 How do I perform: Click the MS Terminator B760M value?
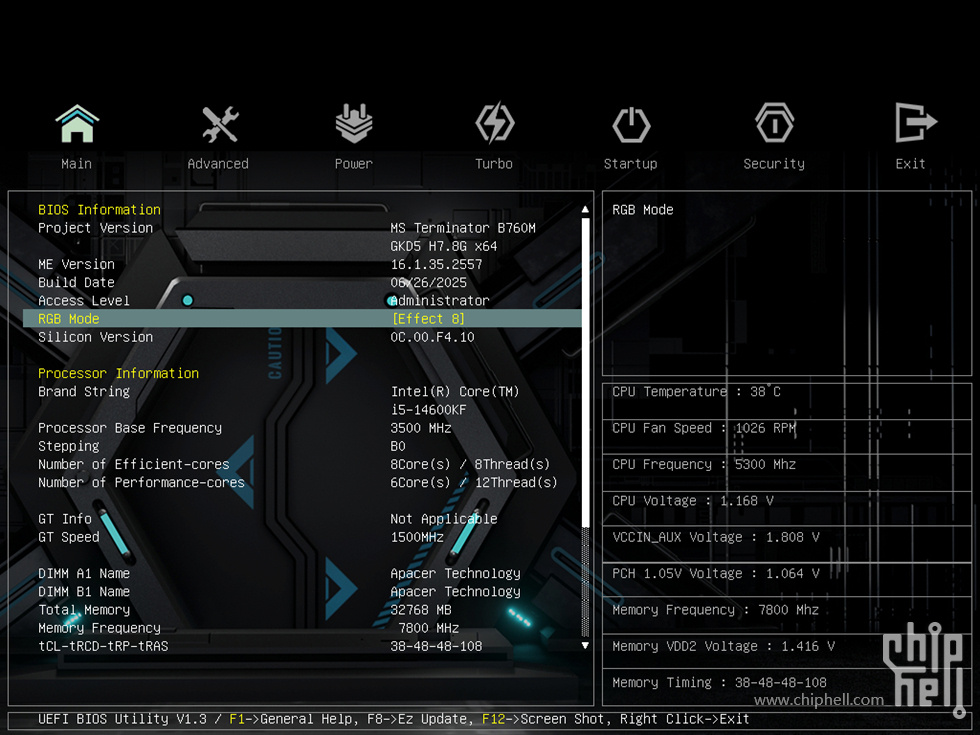[x=463, y=228]
